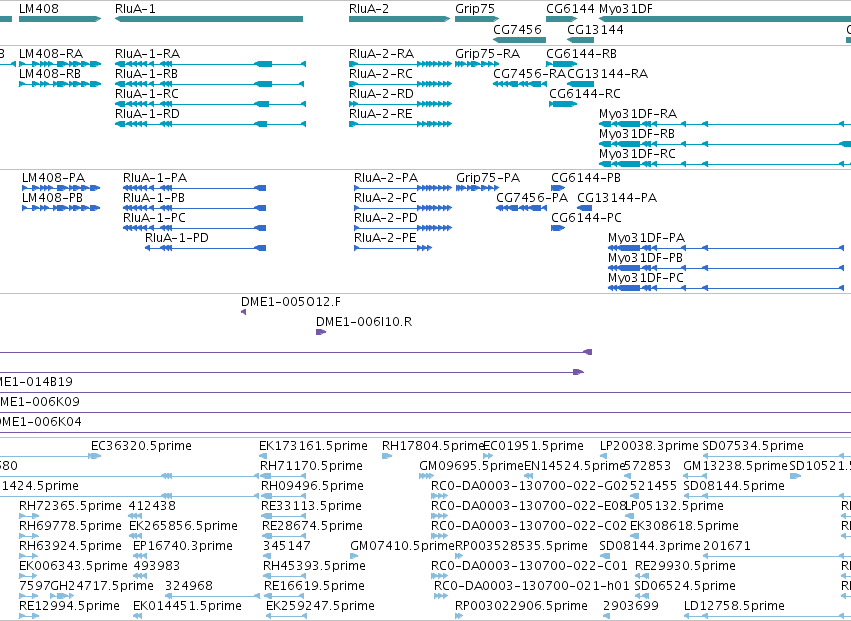Click the DME1-005O12.F marker
Viewport: 851px width, 621px height.
point(243,312)
